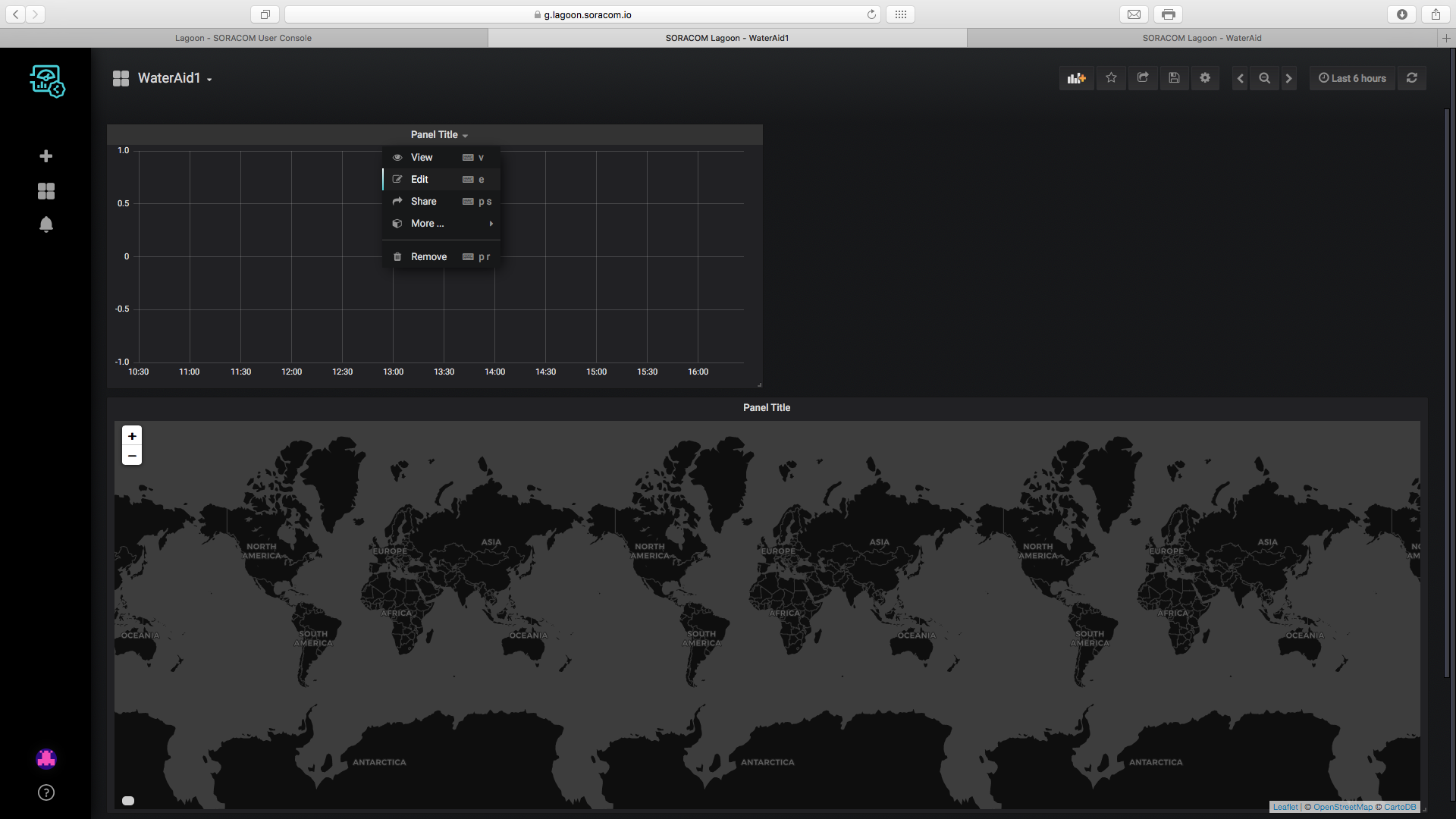Image resolution: width=1456 pixels, height=819 pixels.
Task: Select Edit from the panel menu
Action: pos(420,180)
